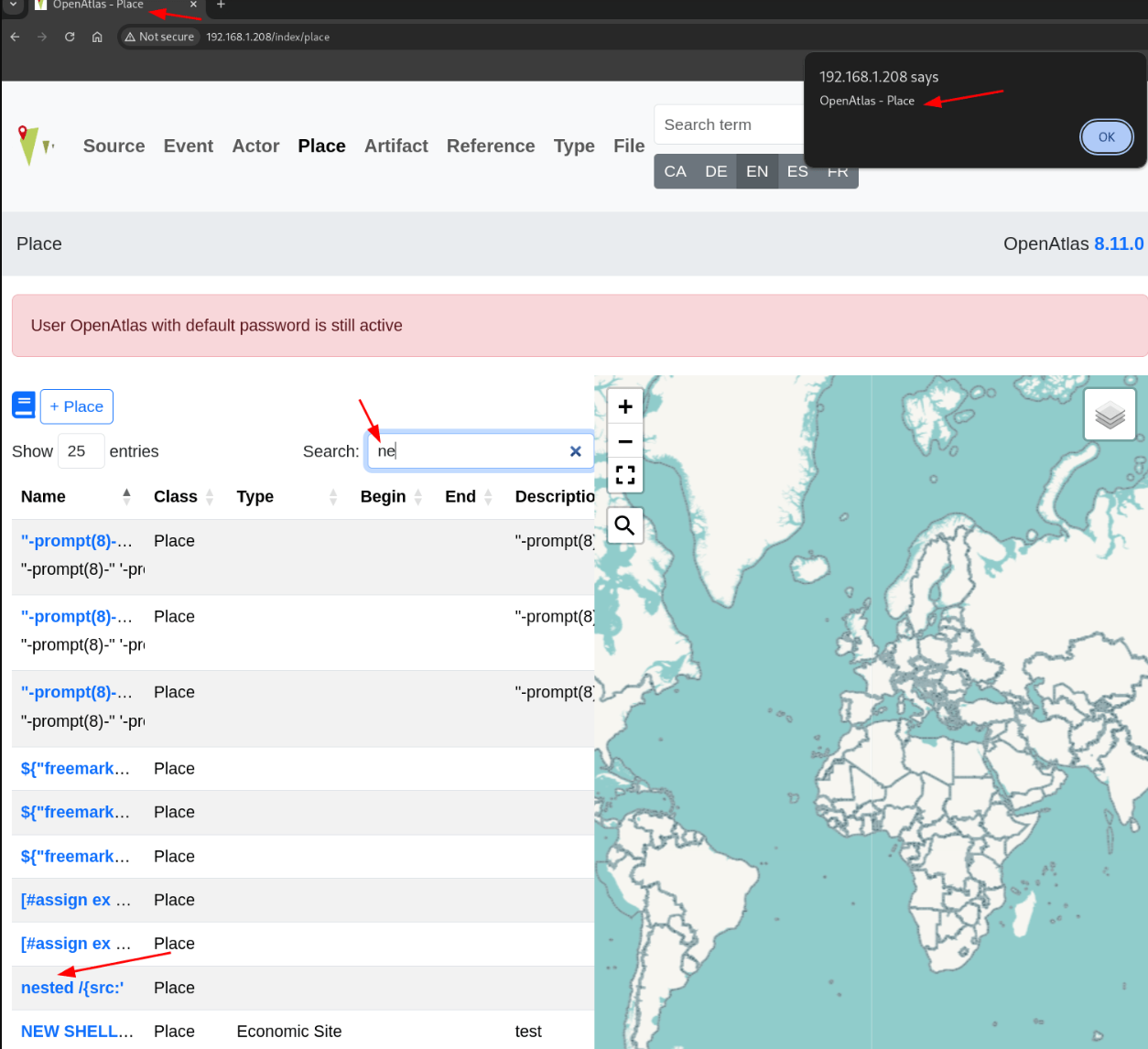1148x1049 pixels.
Task: Switch language to CA
Action: click(676, 171)
